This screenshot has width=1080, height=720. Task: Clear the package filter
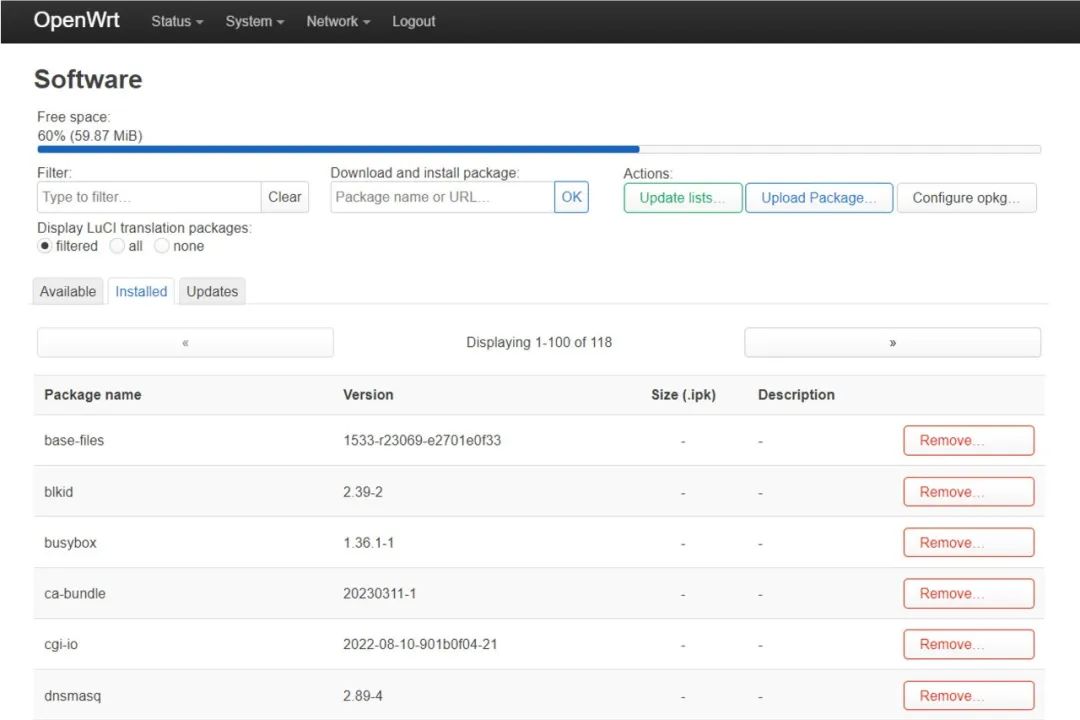pyautogui.click(x=285, y=197)
